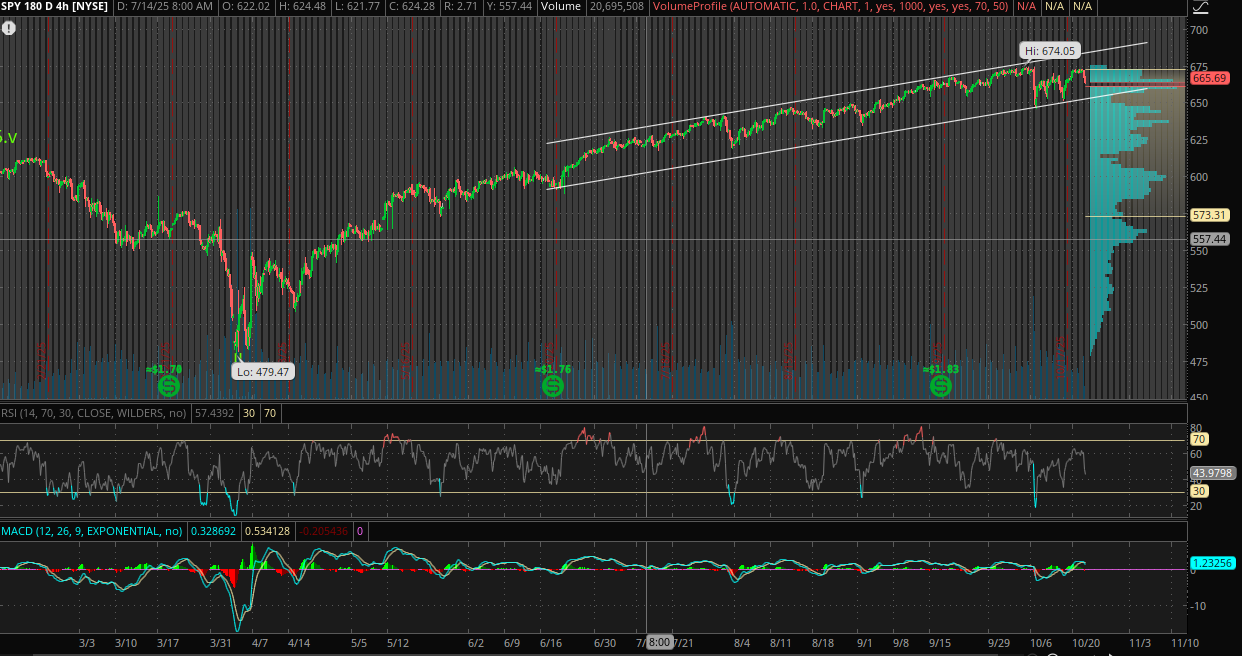The width and height of the screenshot is (1242, 656).
Task: Click the RSI 30 oversold level tag
Action: click(1200, 491)
